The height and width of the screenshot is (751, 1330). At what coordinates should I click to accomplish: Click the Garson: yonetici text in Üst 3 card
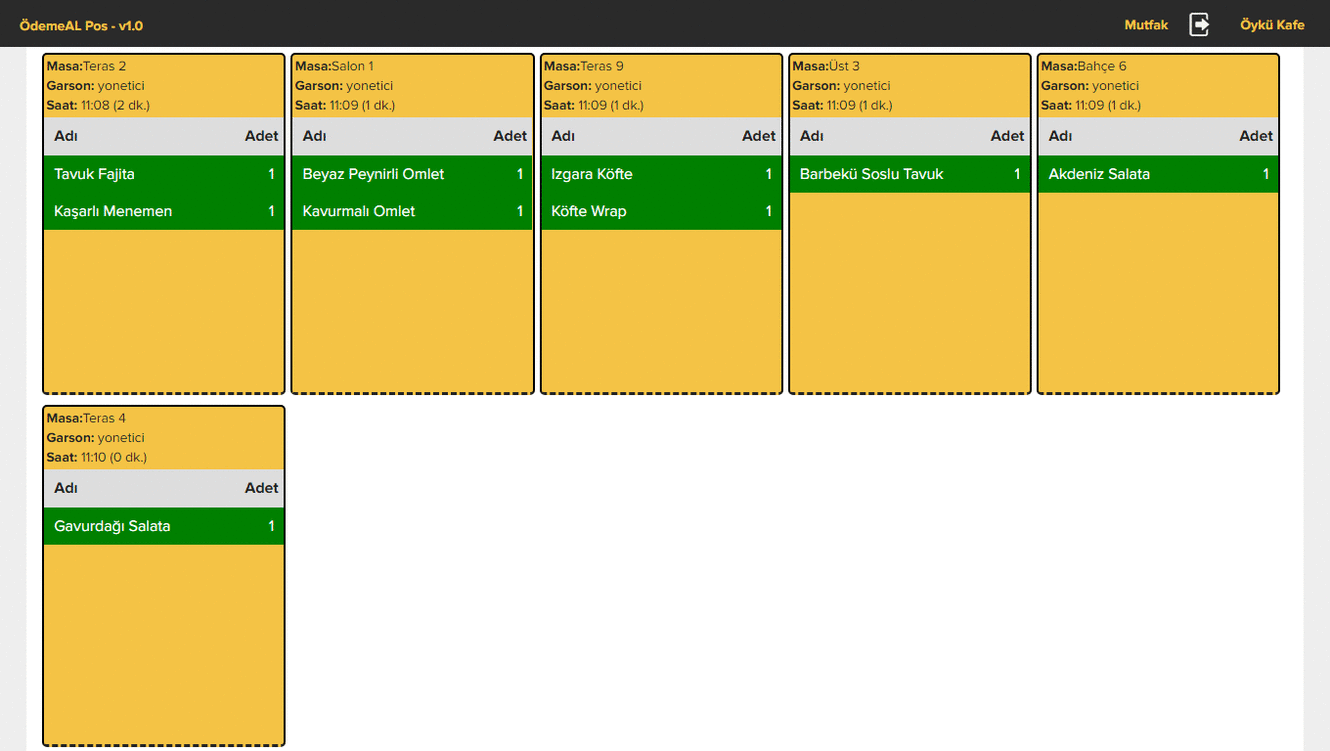click(x=842, y=86)
